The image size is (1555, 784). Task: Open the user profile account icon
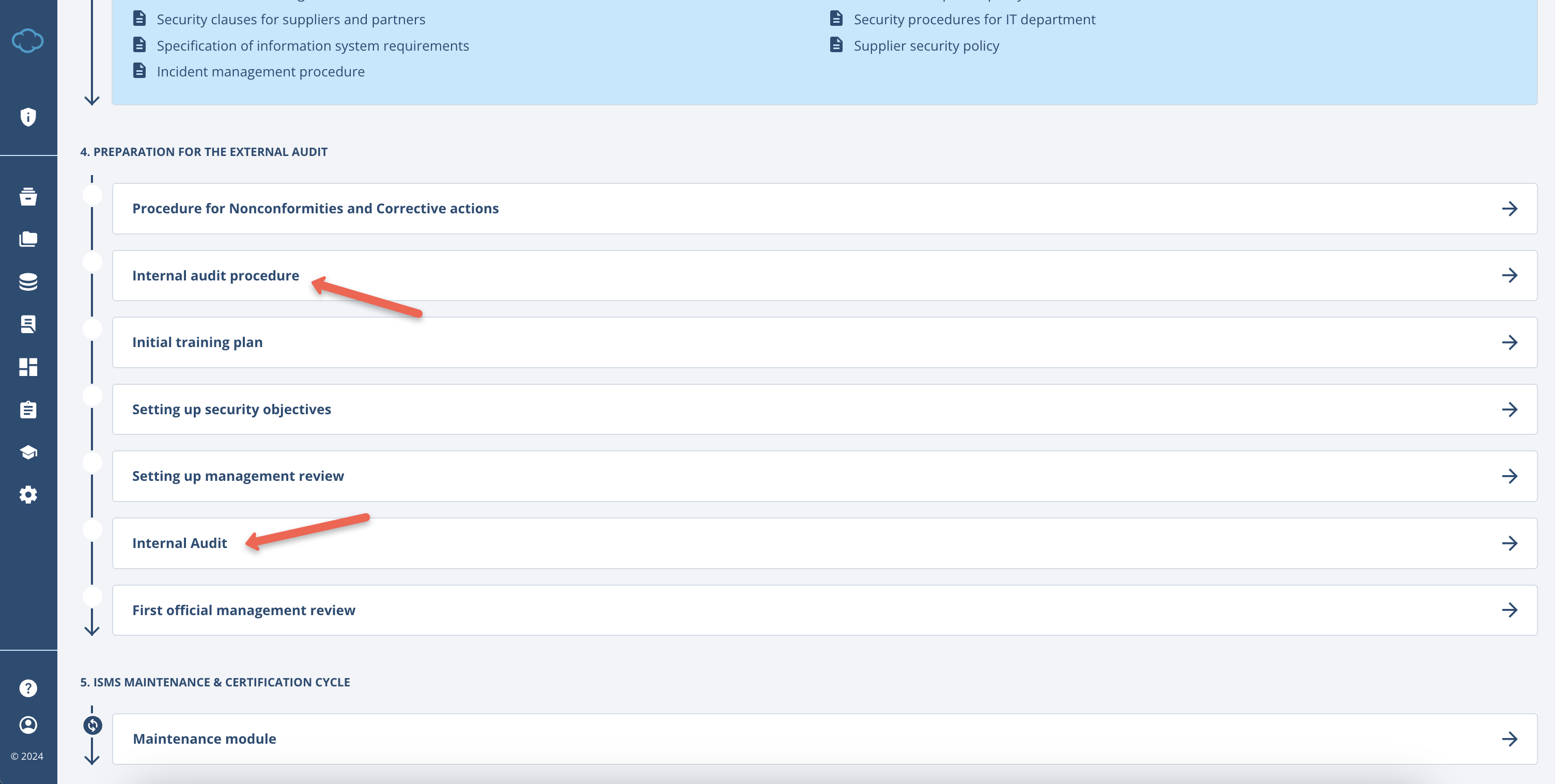coord(28,725)
